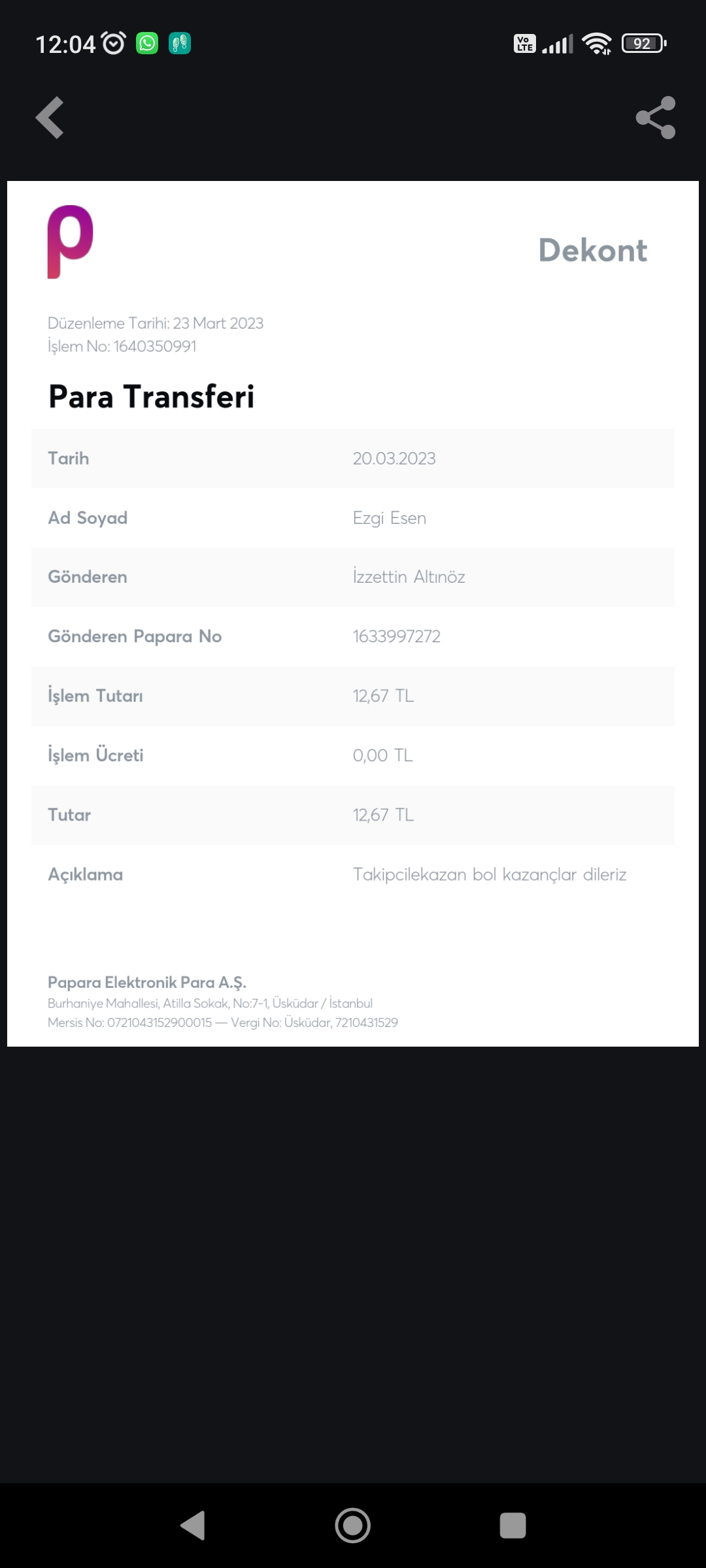Tap the İşlem No 1640350991 text

[x=122, y=346]
